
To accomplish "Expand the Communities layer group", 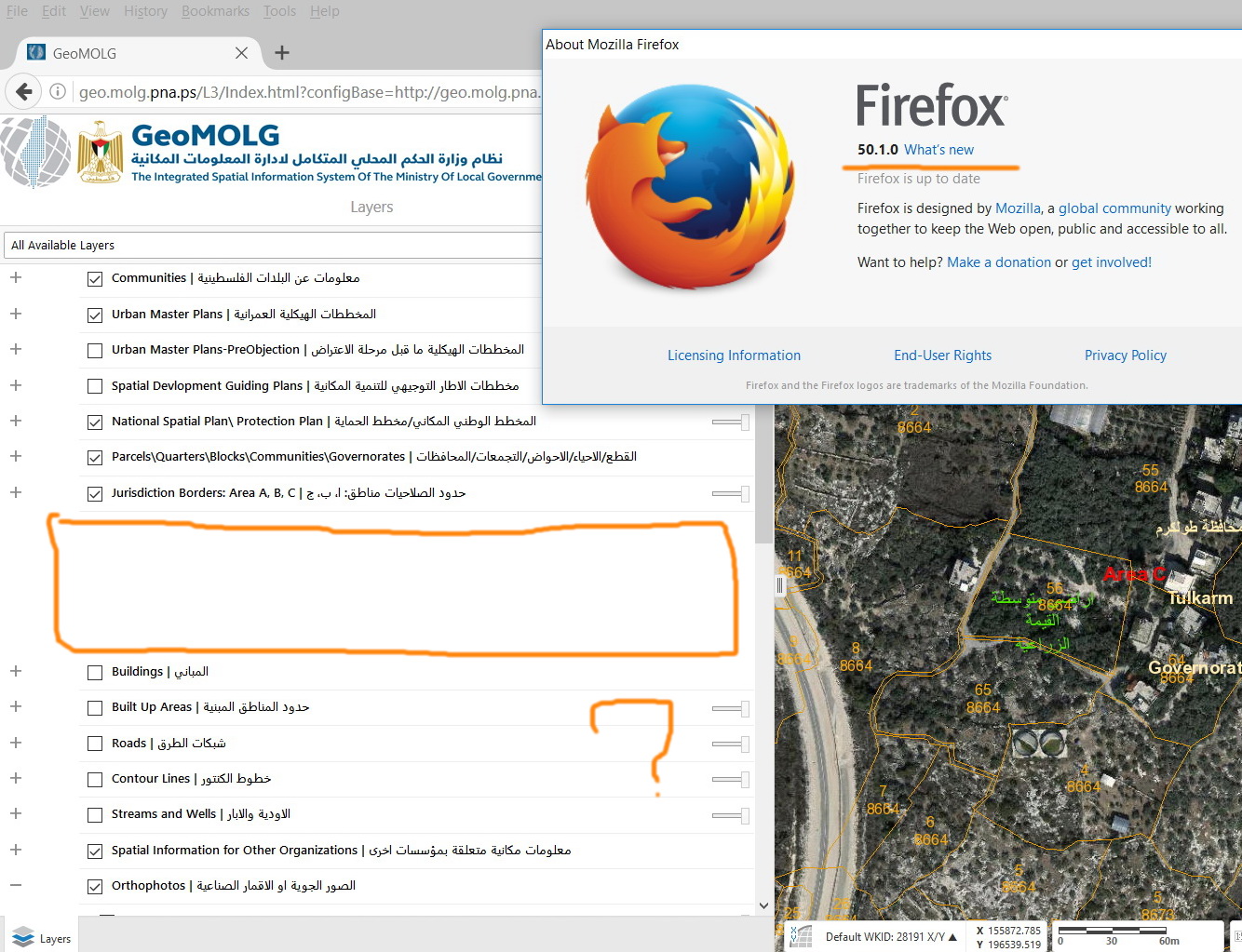I will click(x=16, y=277).
